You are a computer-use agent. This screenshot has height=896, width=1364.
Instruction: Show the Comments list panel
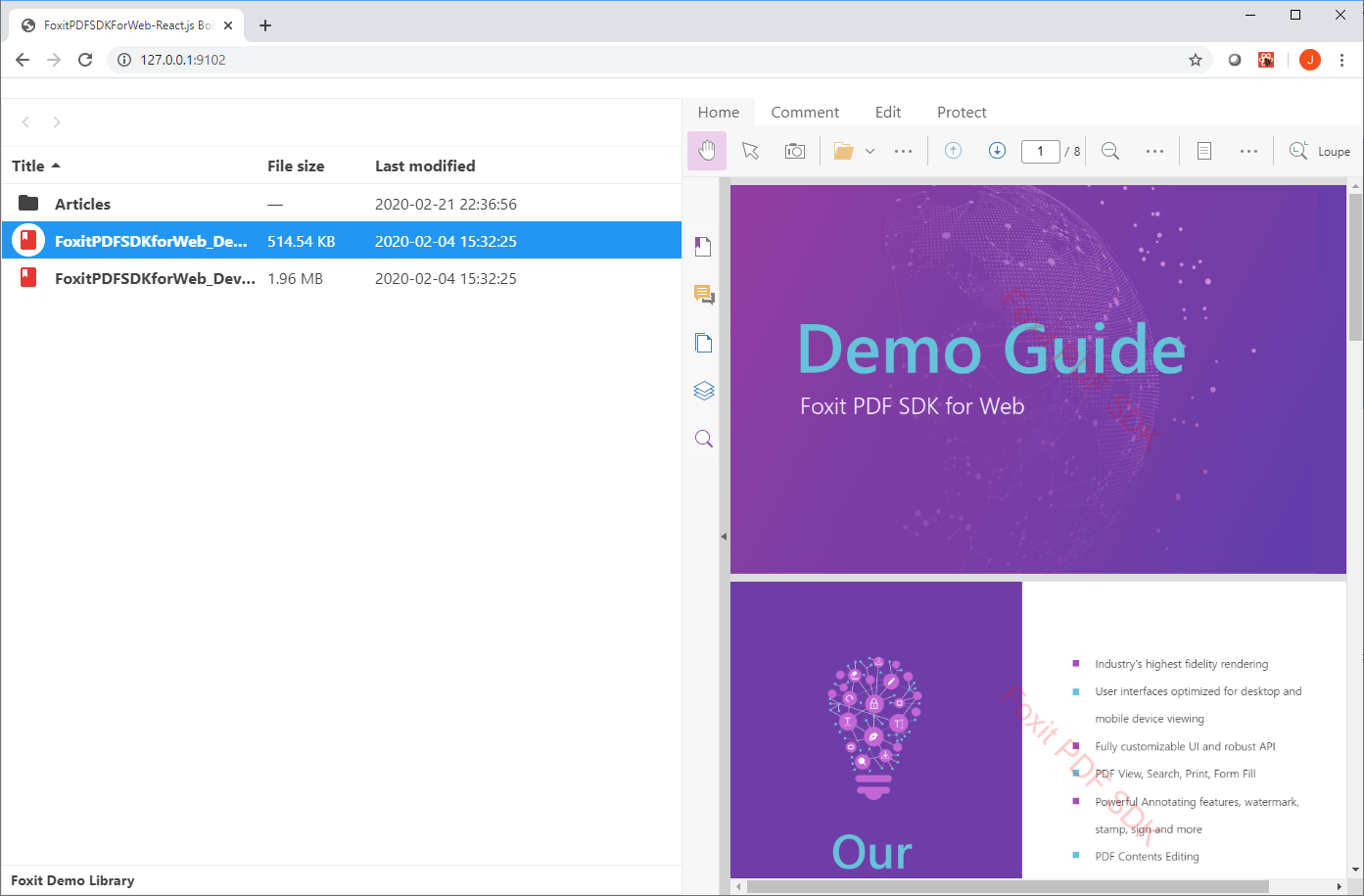[x=703, y=294]
